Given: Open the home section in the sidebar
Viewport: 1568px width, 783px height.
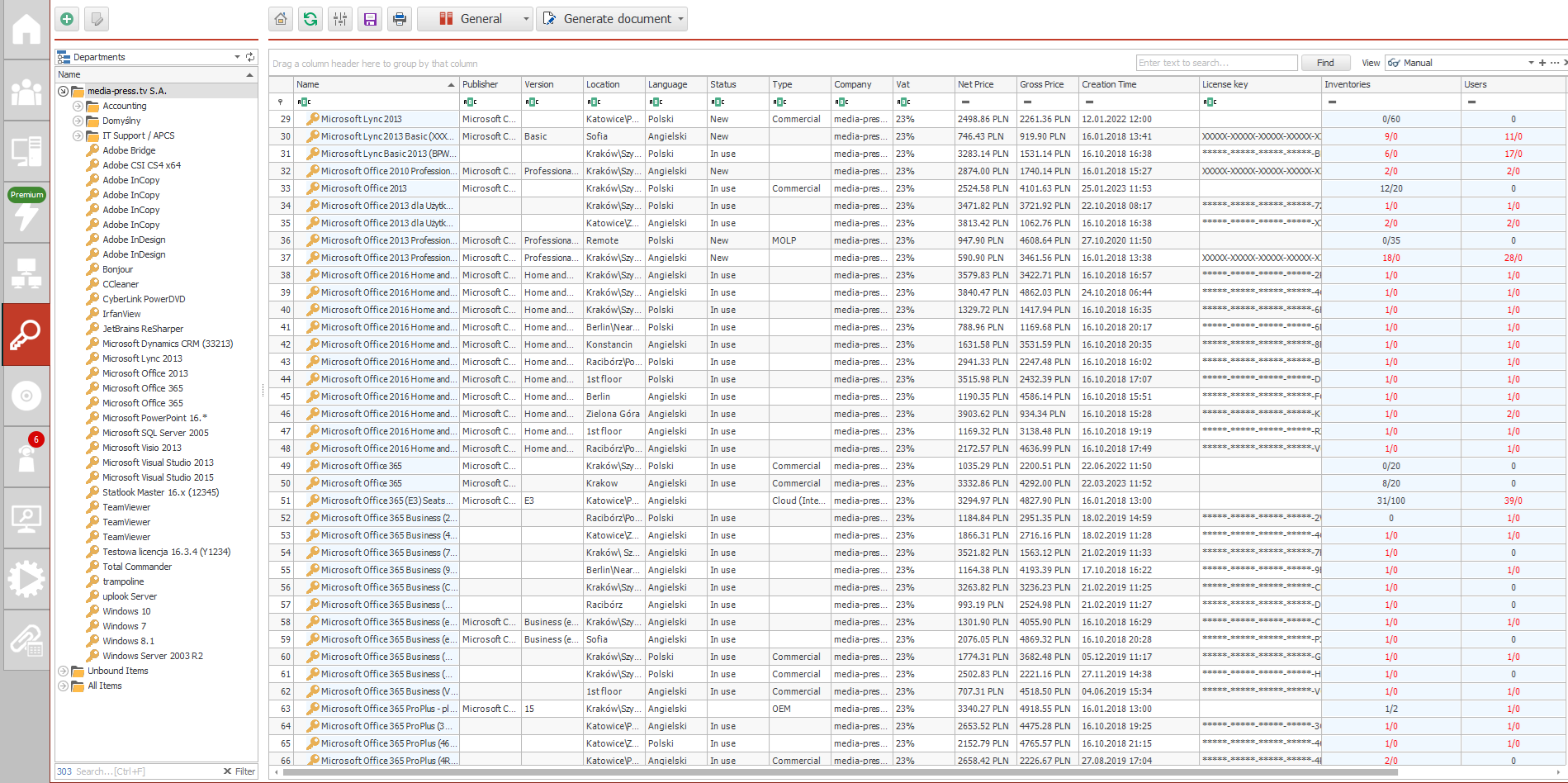Looking at the screenshot, I should pos(26,30).
